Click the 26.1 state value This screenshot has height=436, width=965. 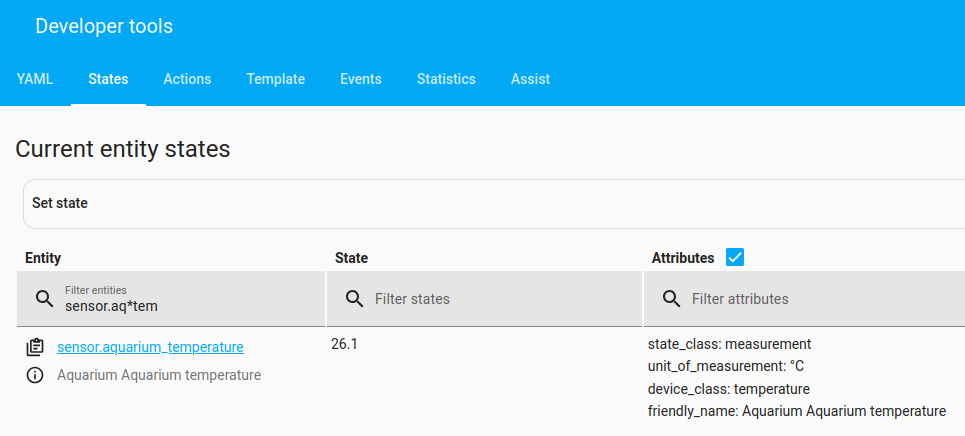pos(344,344)
